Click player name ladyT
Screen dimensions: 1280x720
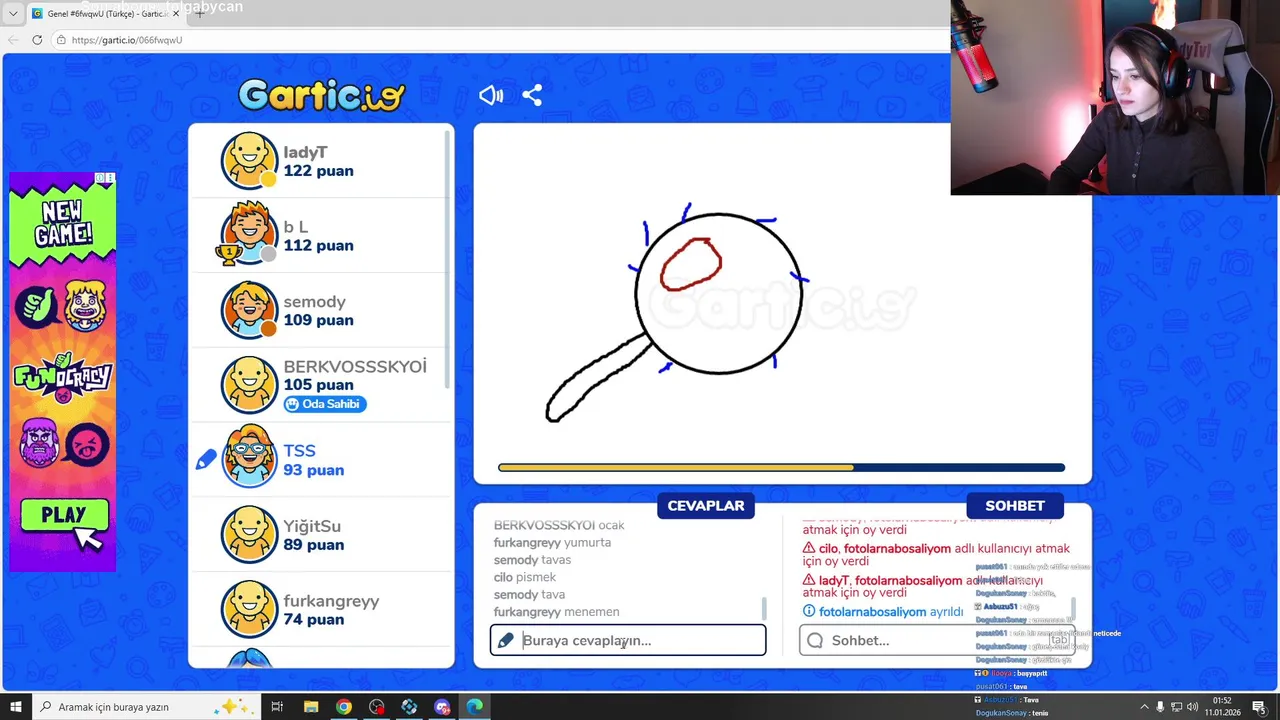[305, 152]
